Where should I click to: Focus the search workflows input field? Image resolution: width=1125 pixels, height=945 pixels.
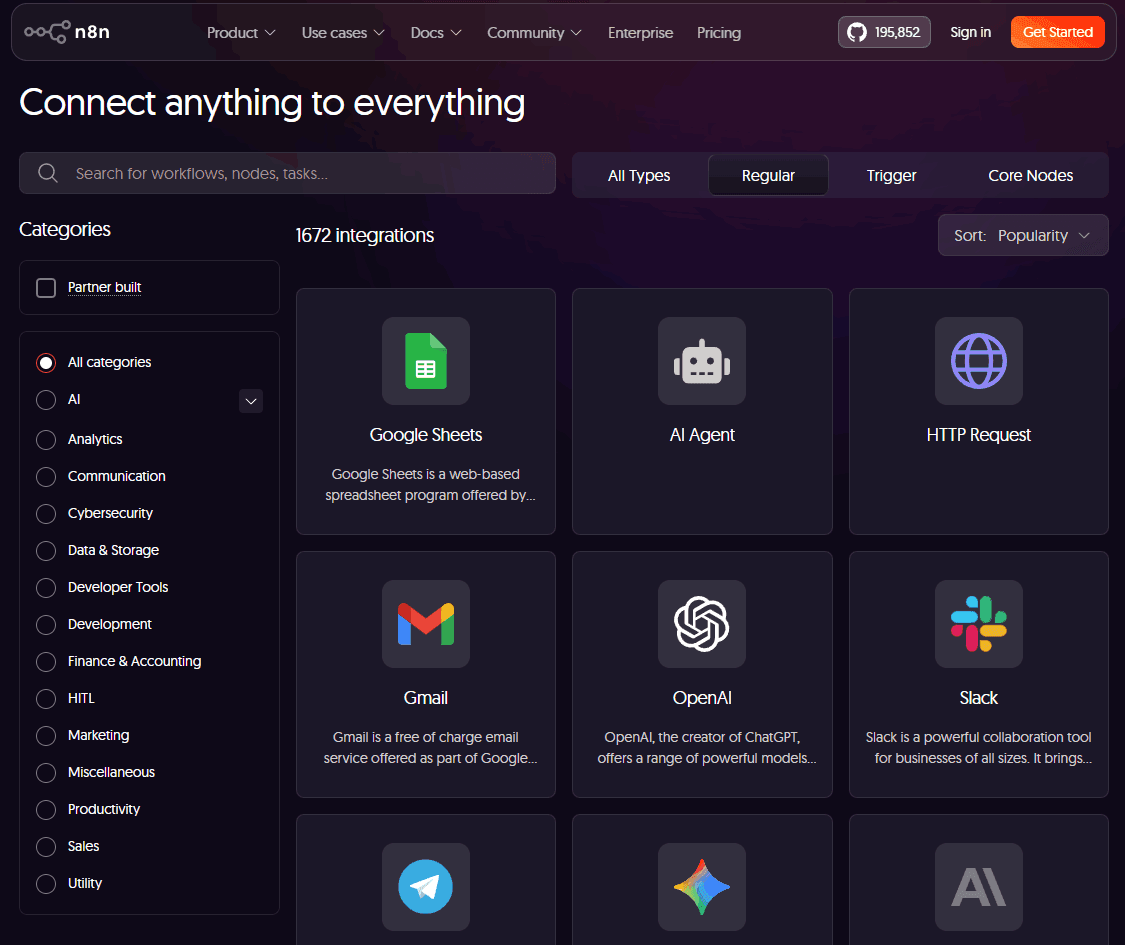pyautogui.click(x=287, y=173)
